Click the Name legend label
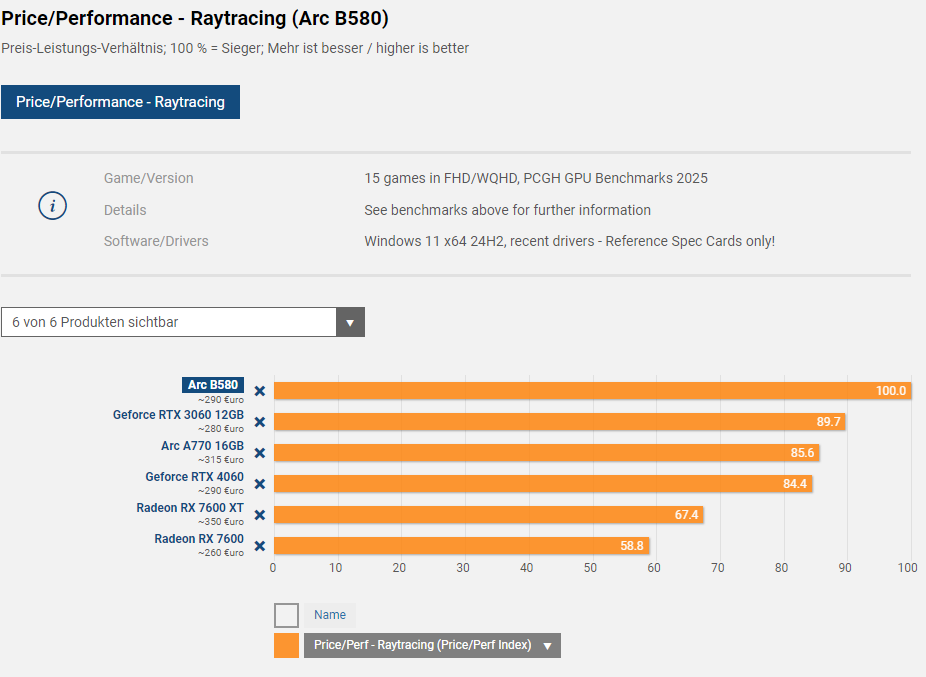The width and height of the screenshot is (926, 677). 330,615
